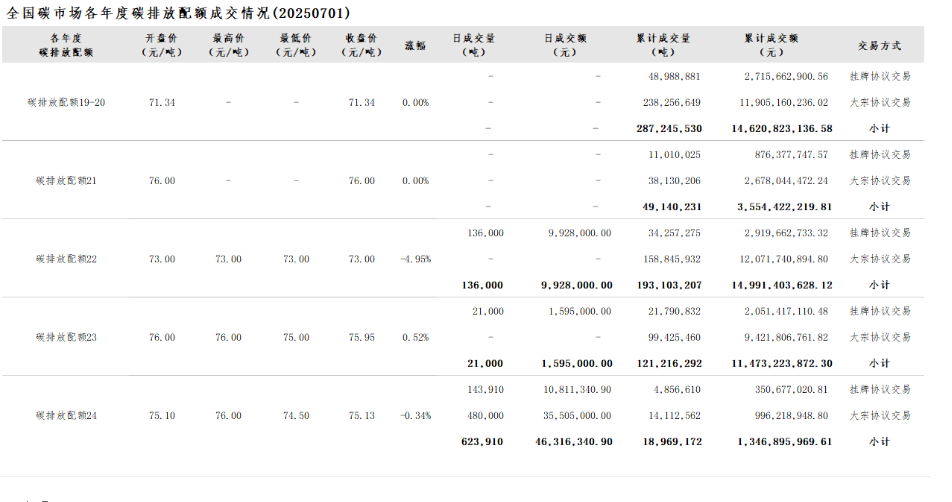Image resolution: width=952 pixels, height=502 pixels.
Task: Click the subtotal volume 287,245,530
Action: point(669,129)
